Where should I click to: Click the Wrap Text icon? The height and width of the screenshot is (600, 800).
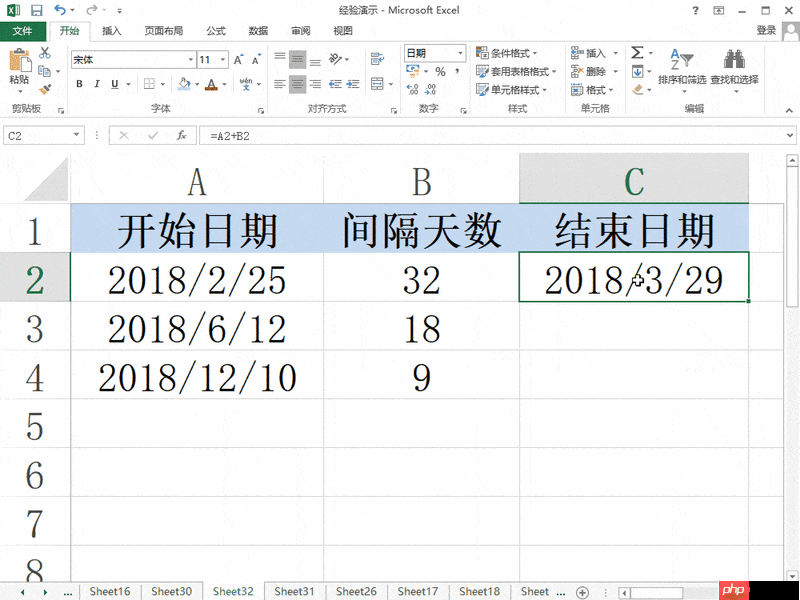378,59
